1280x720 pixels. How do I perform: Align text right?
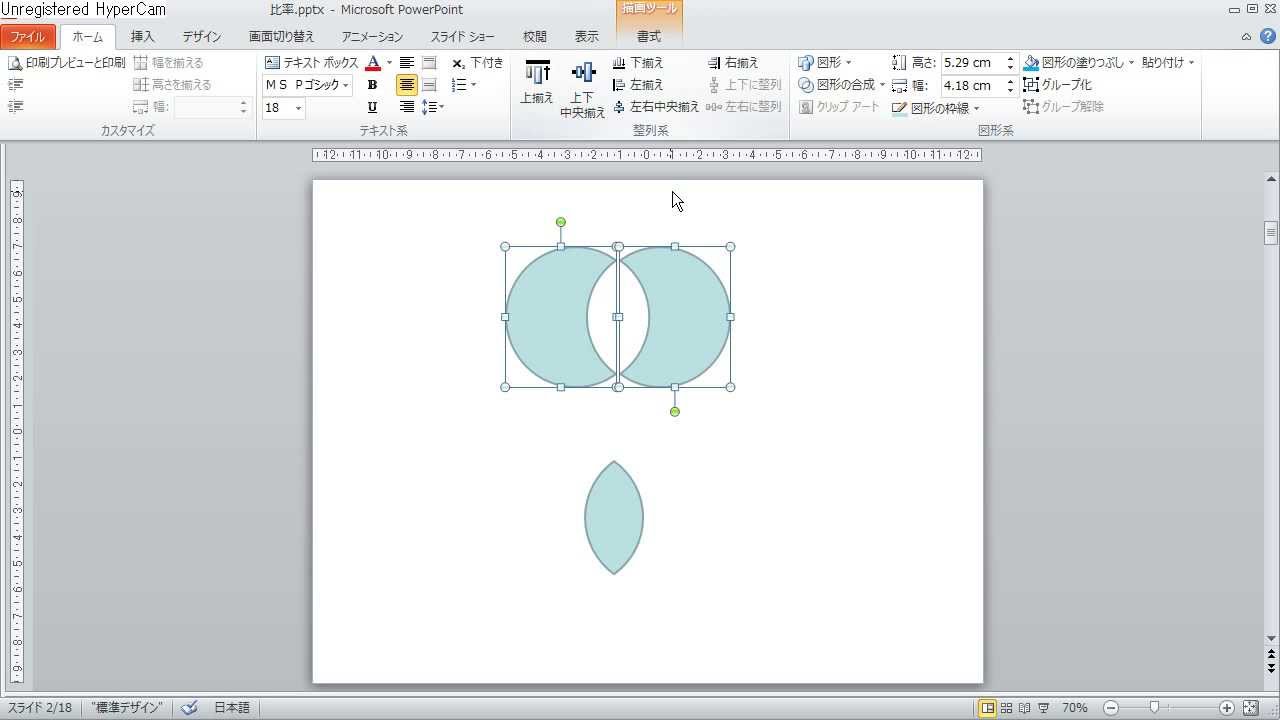(x=407, y=107)
